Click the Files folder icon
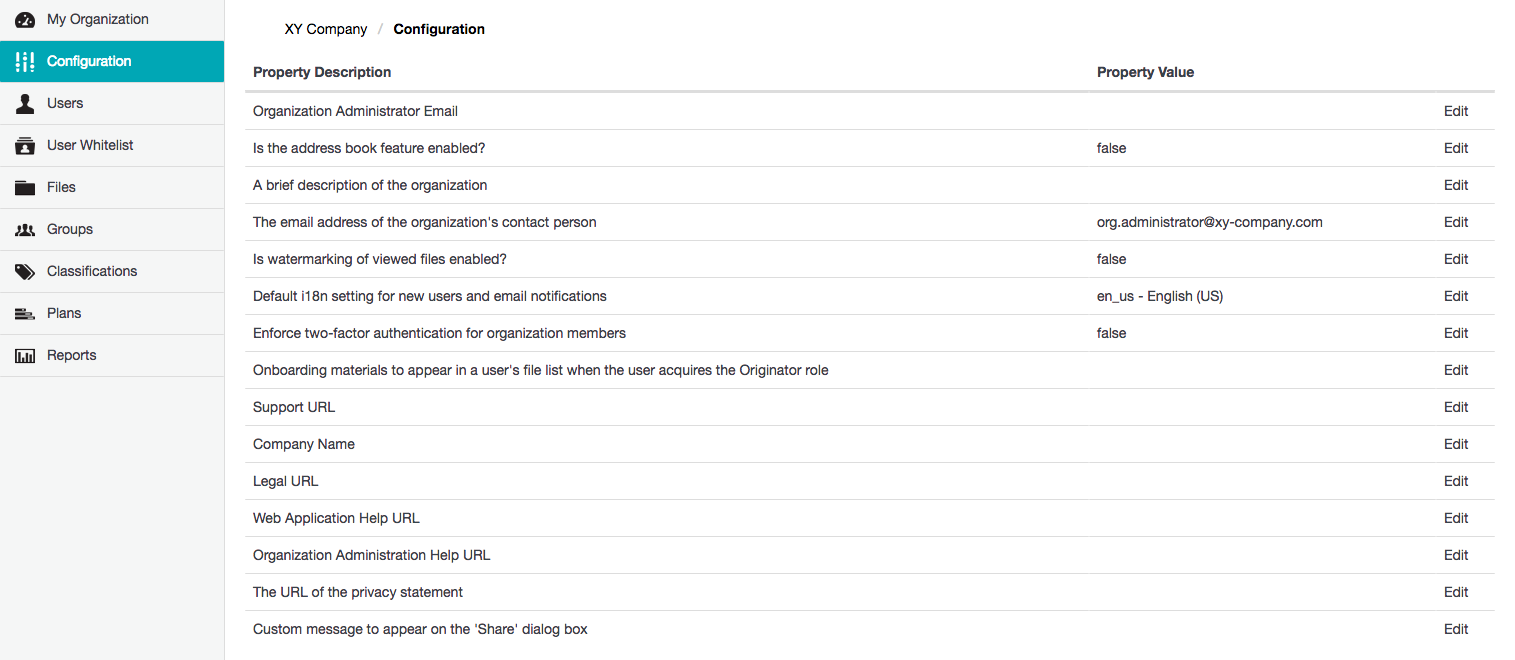The width and height of the screenshot is (1515, 660). pos(25,187)
